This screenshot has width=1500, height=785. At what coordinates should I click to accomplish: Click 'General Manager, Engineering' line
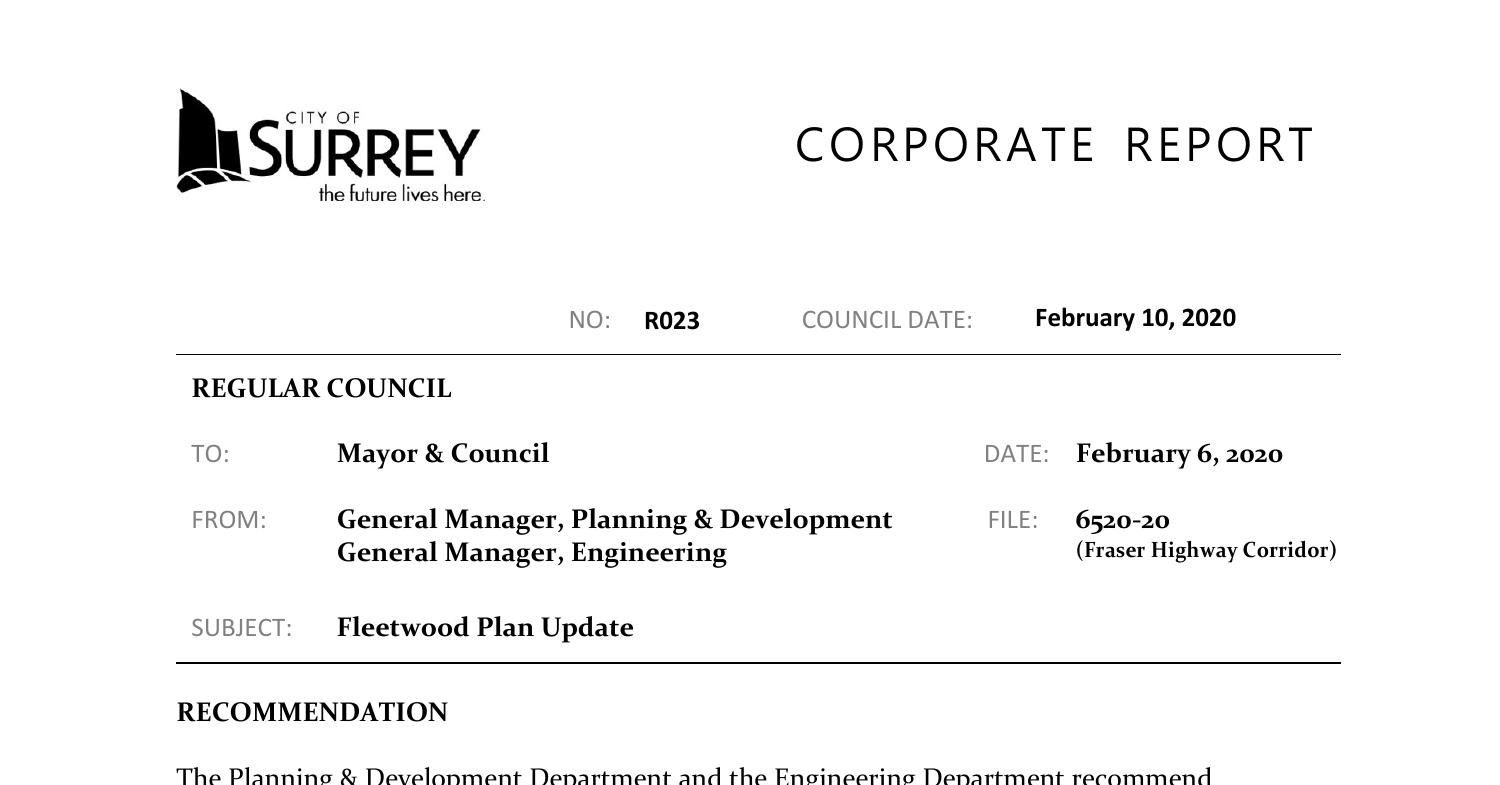531,553
